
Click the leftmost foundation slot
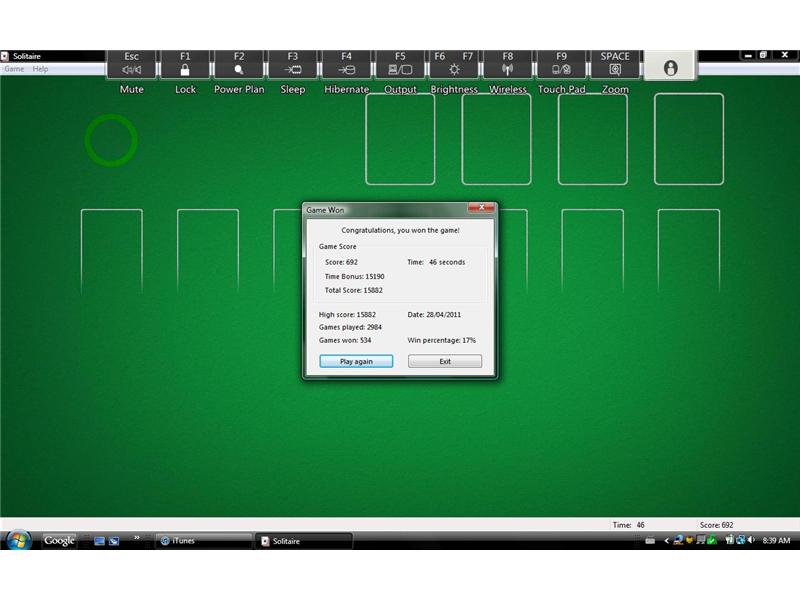click(401, 139)
